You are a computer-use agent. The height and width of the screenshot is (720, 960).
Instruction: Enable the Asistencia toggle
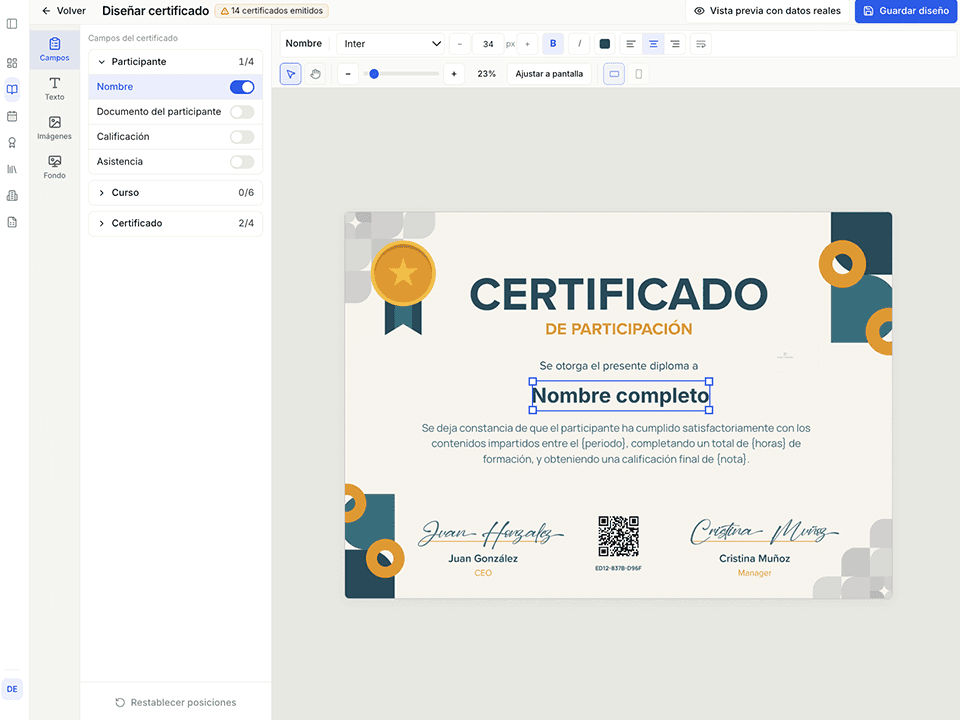[x=242, y=162]
